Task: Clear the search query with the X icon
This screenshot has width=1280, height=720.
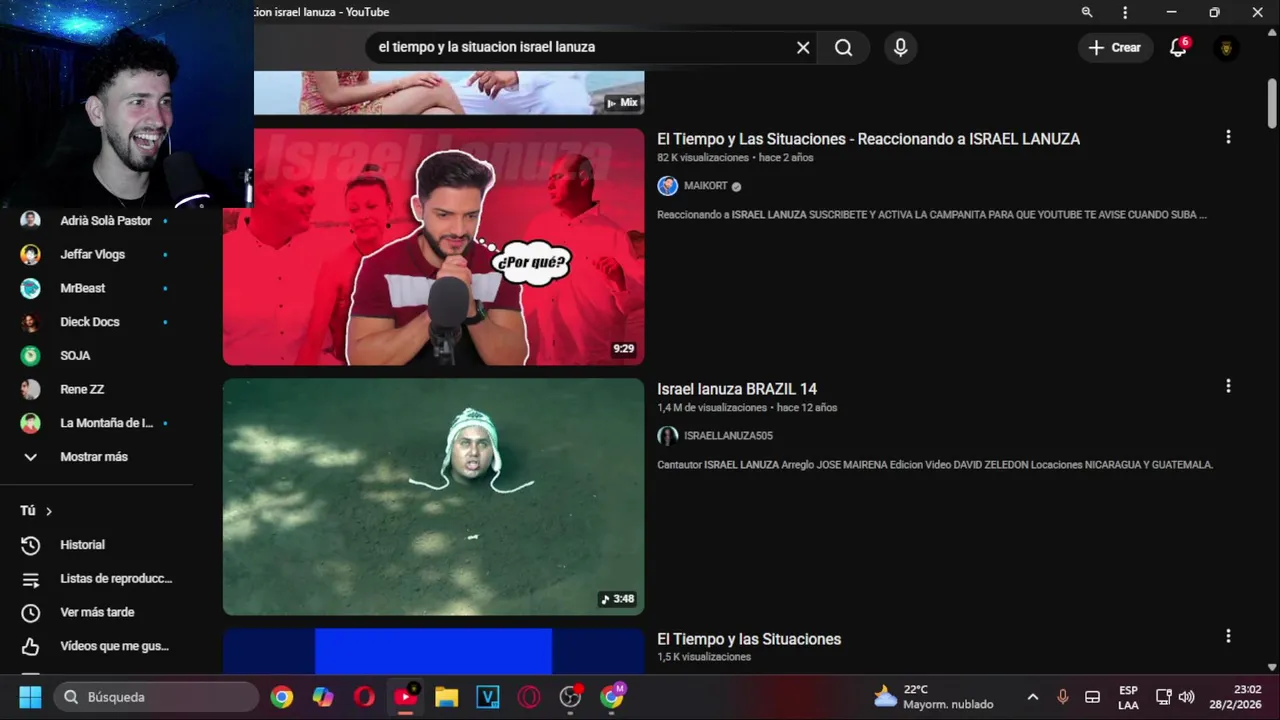Action: (x=803, y=47)
